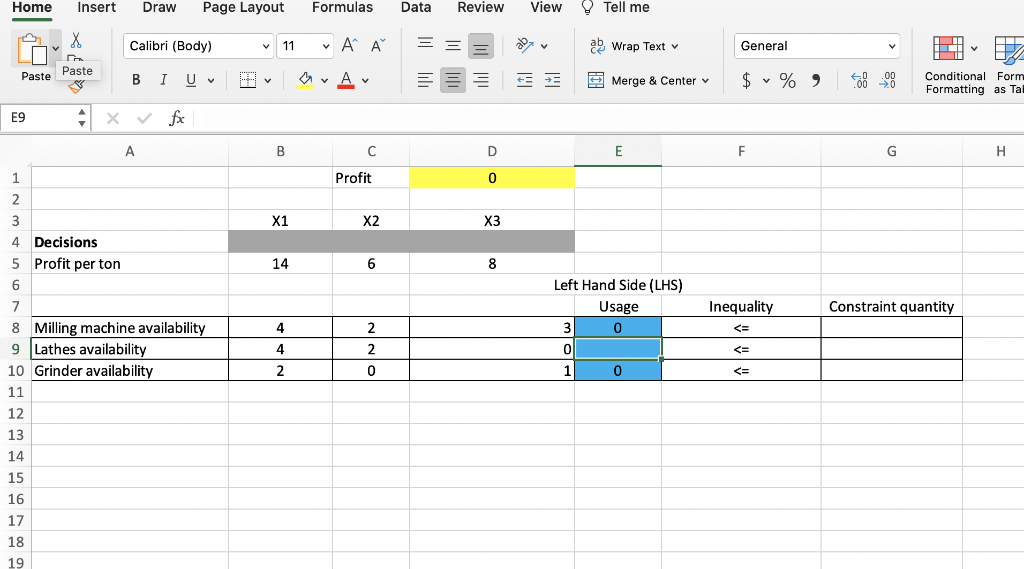The width and height of the screenshot is (1024, 569).
Task: Open font color dropdown arrow
Action: (x=365, y=81)
